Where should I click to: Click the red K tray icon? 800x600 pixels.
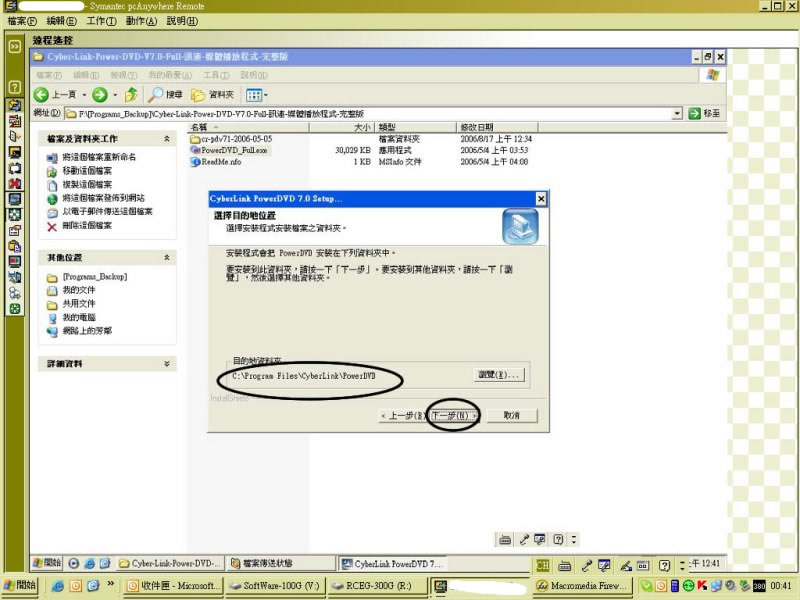(x=702, y=586)
